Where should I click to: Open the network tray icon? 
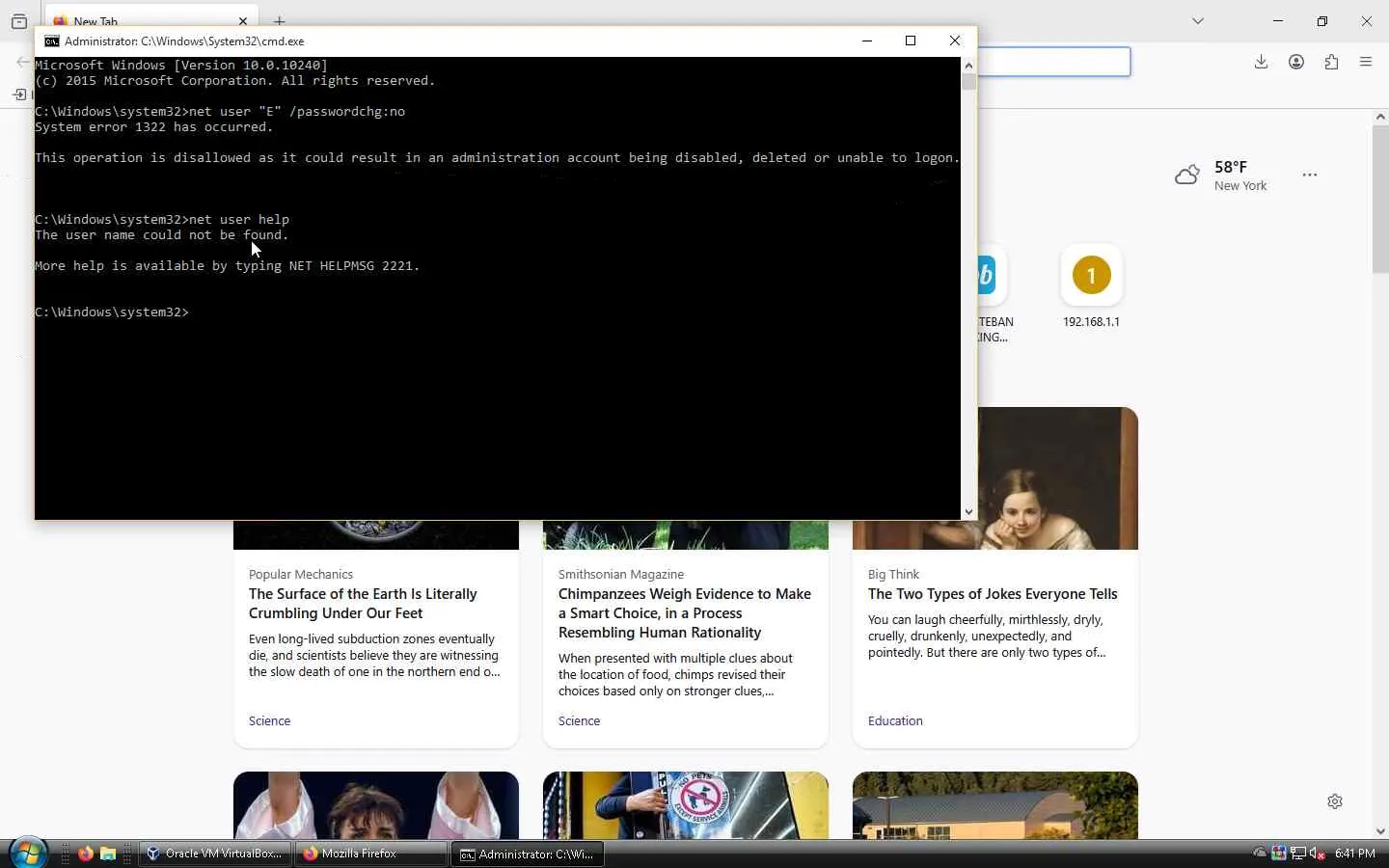(x=1297, y=854)
